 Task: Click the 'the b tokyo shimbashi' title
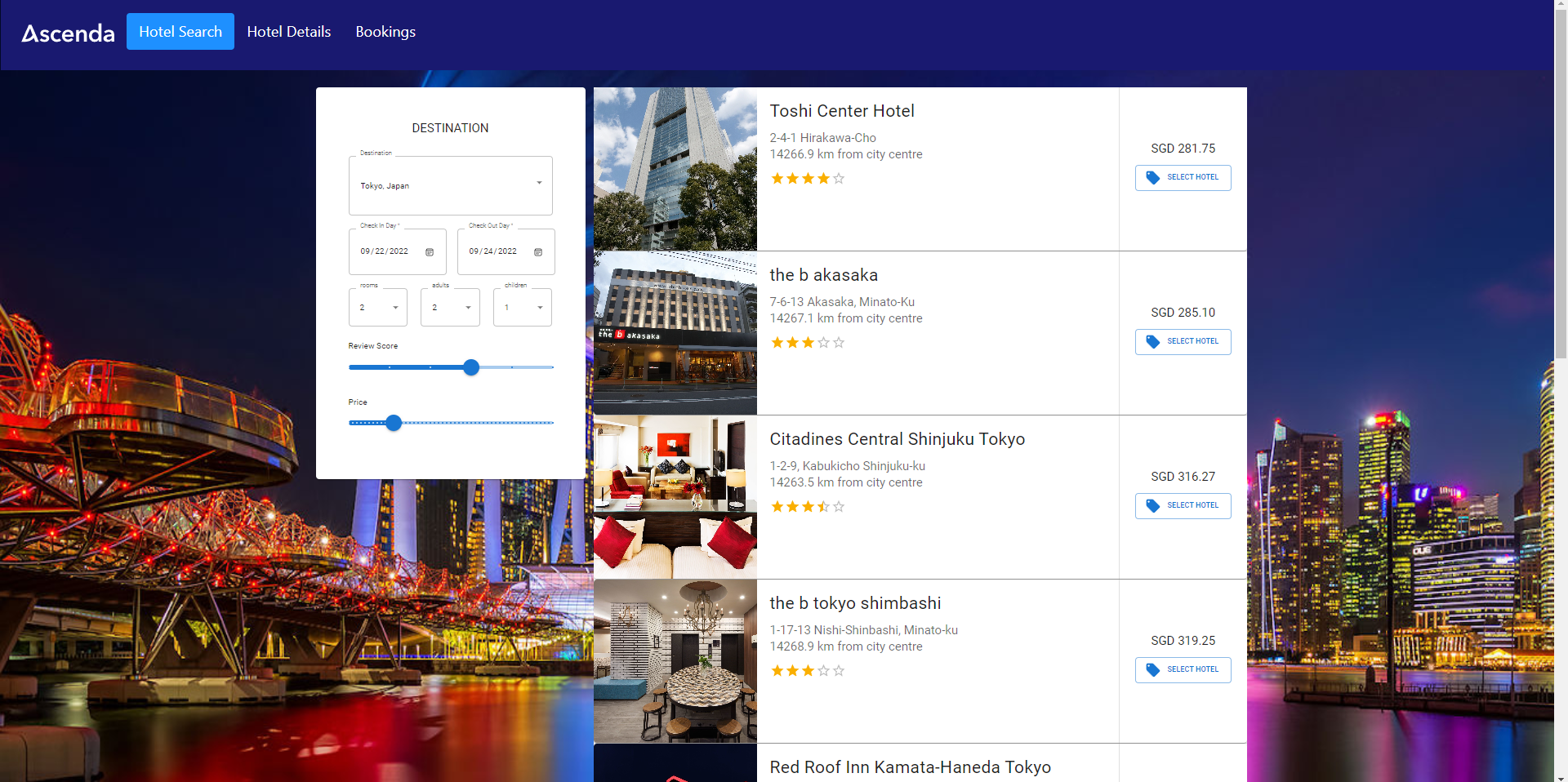855,603
